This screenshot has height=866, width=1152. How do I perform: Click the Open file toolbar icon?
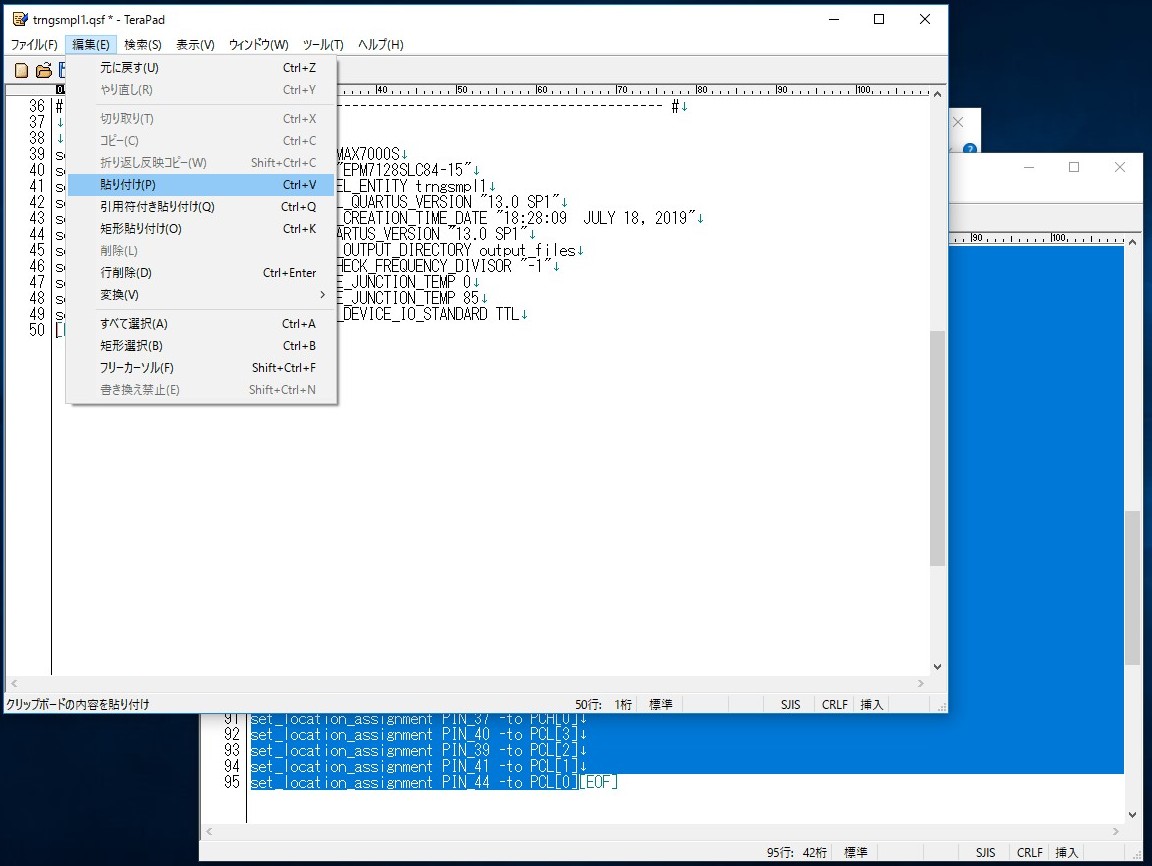pos(44,71)
